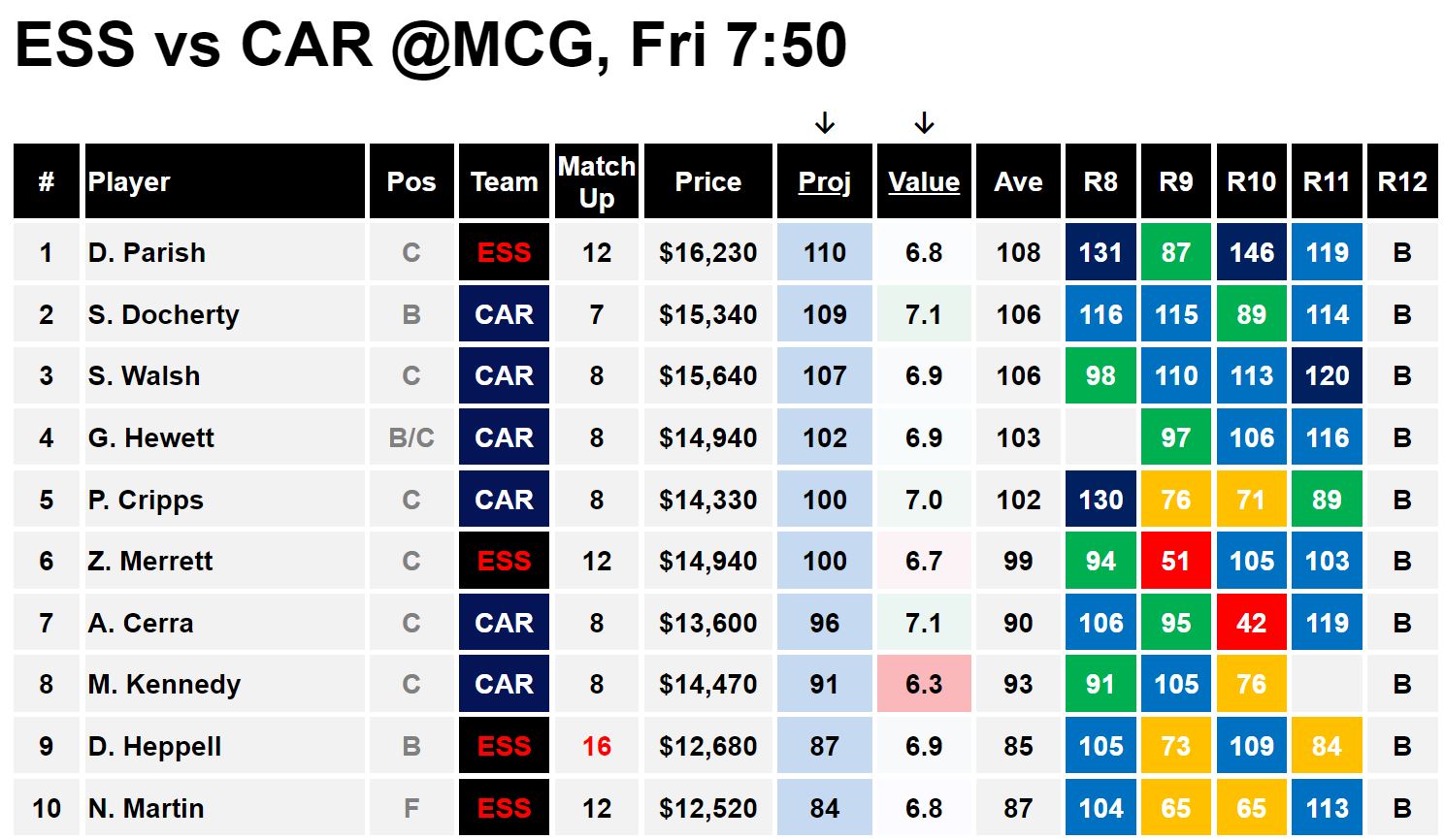Sort by the Proj header link
Image resolution: width=1445 pixels, height=840 pixels.
tap(825, 181)
